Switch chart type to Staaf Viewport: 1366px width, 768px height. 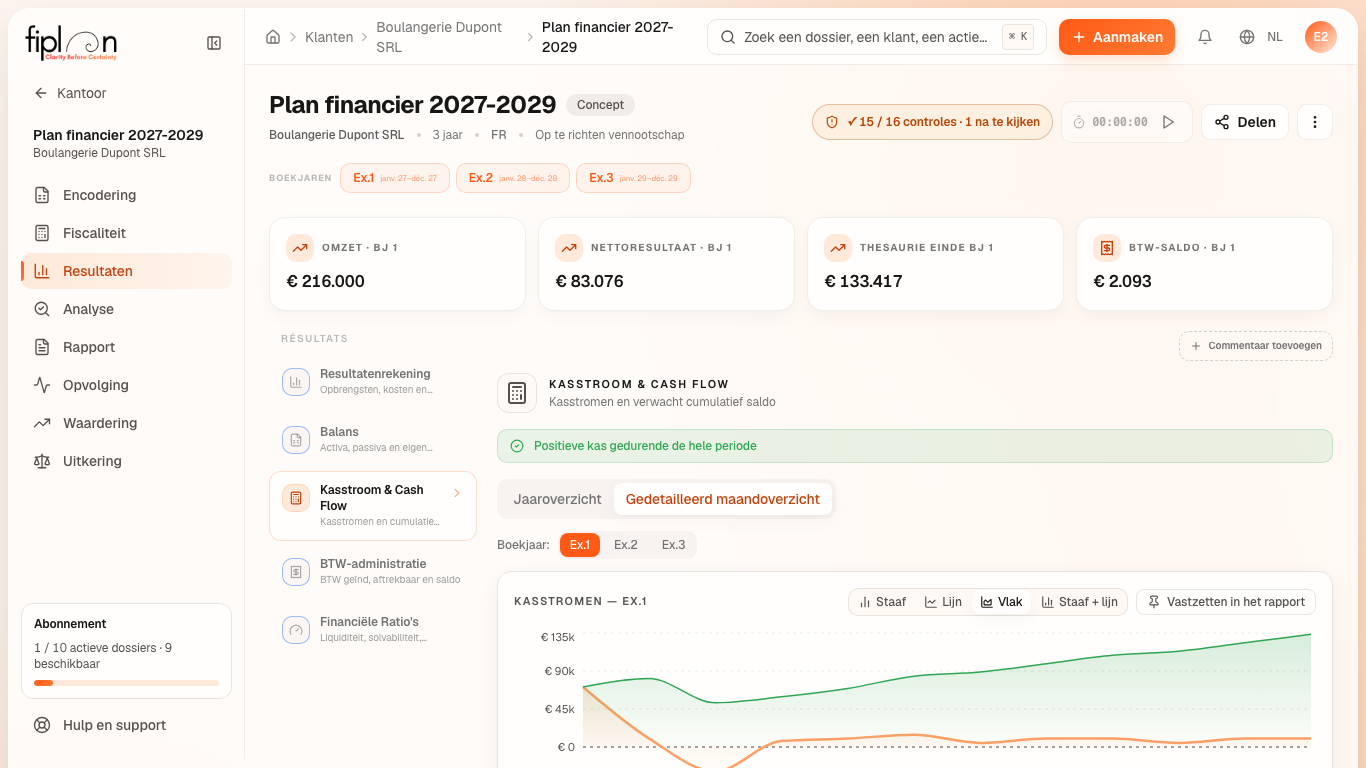pos(883,602)
